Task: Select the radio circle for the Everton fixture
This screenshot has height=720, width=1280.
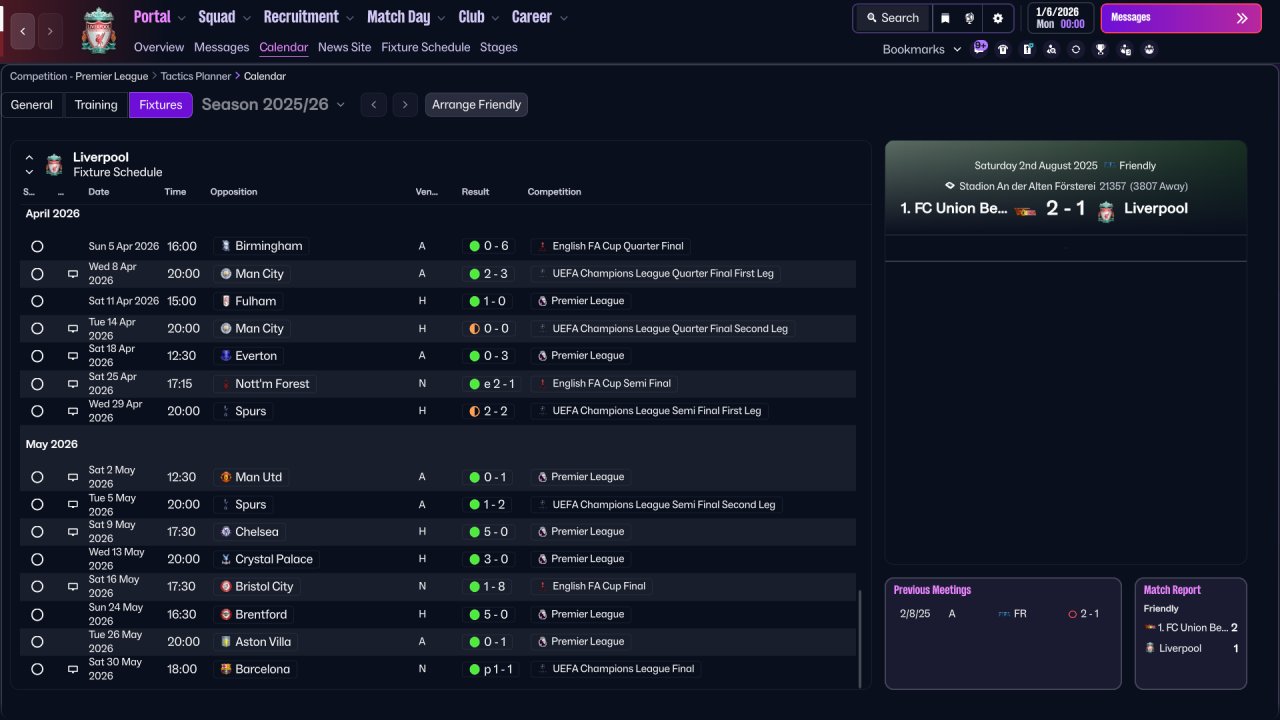Action: point(37,356)
